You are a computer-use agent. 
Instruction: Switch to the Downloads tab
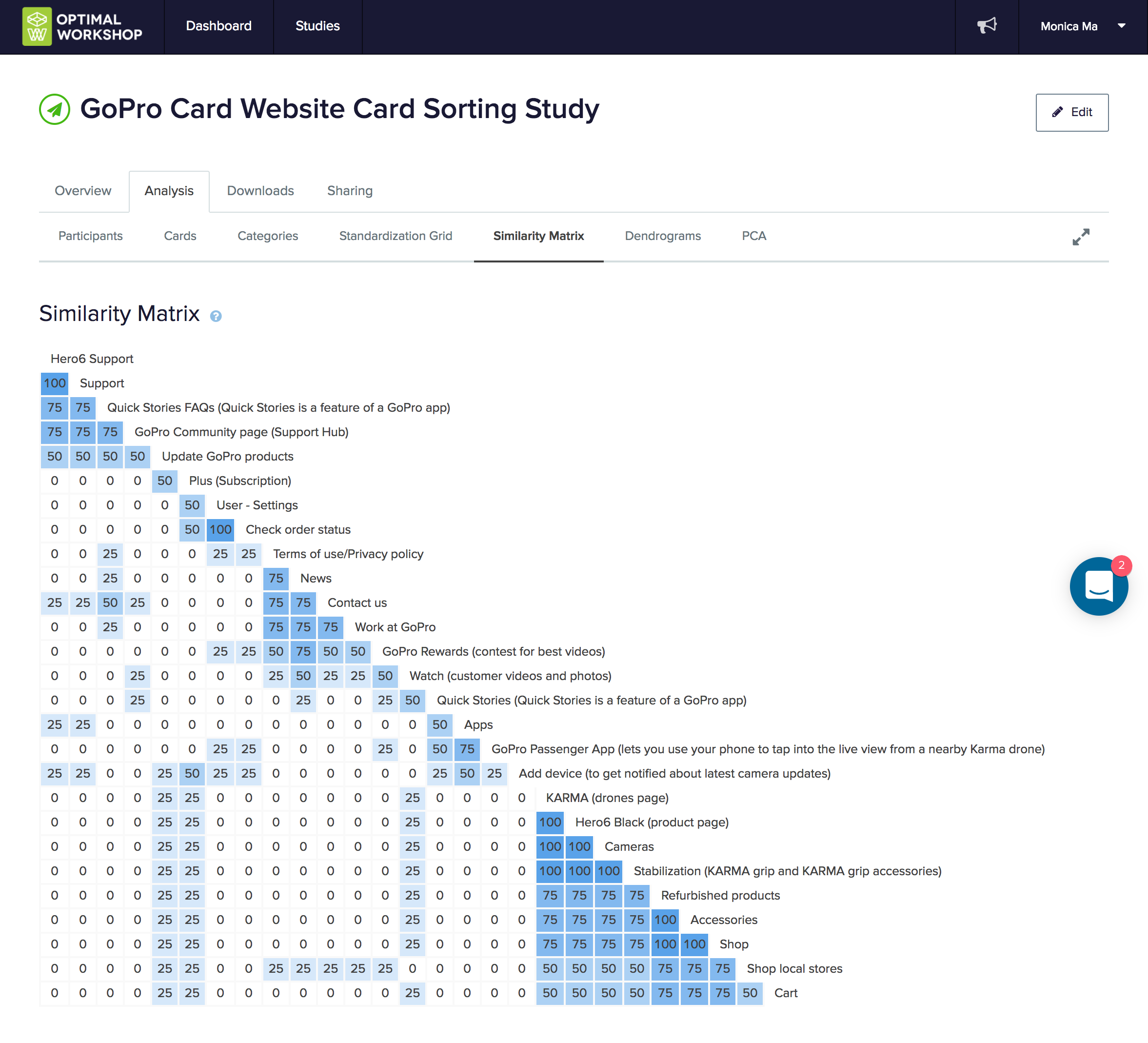pos(260,191)
